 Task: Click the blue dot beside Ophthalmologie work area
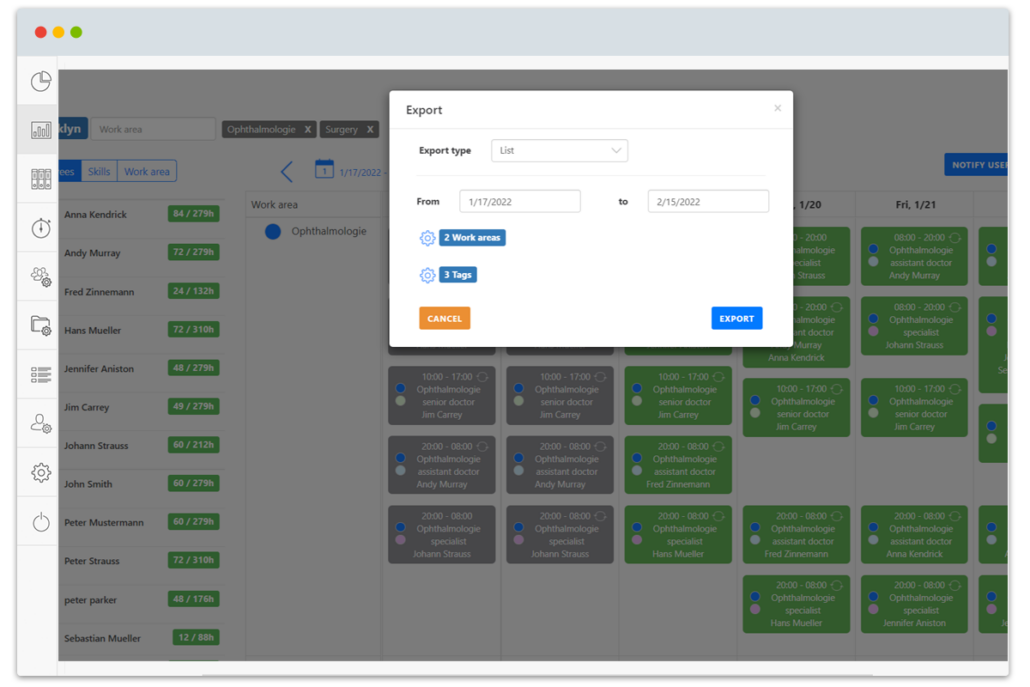click(x=271, y=231)
